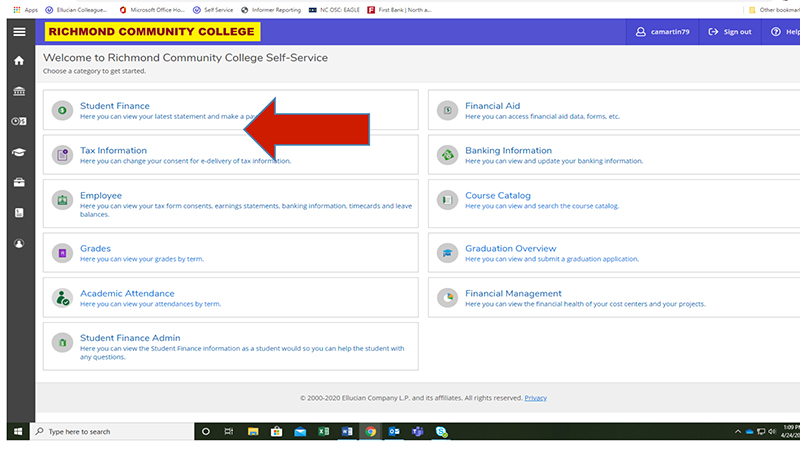Click the Tax Information icon
Screen dimensions: 800x450
[x=62, y=155]
